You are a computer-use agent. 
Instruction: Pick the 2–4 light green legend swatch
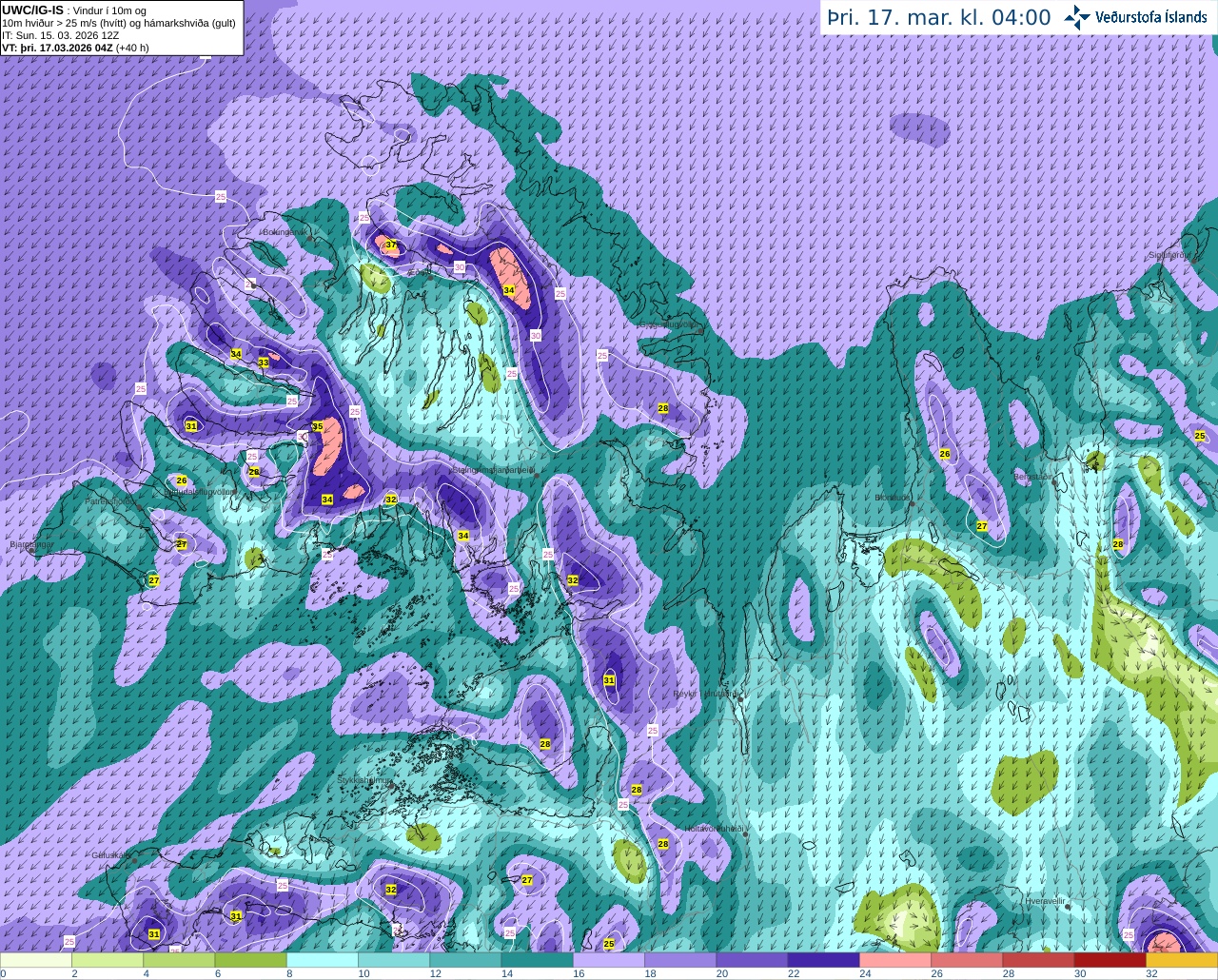click(108, 960)
